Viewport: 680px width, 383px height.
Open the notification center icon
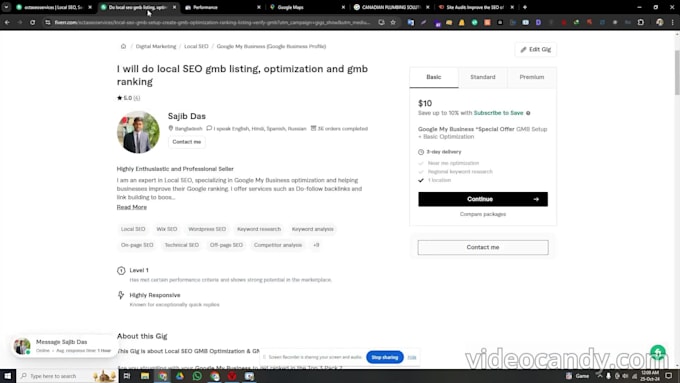coord(669,376)
